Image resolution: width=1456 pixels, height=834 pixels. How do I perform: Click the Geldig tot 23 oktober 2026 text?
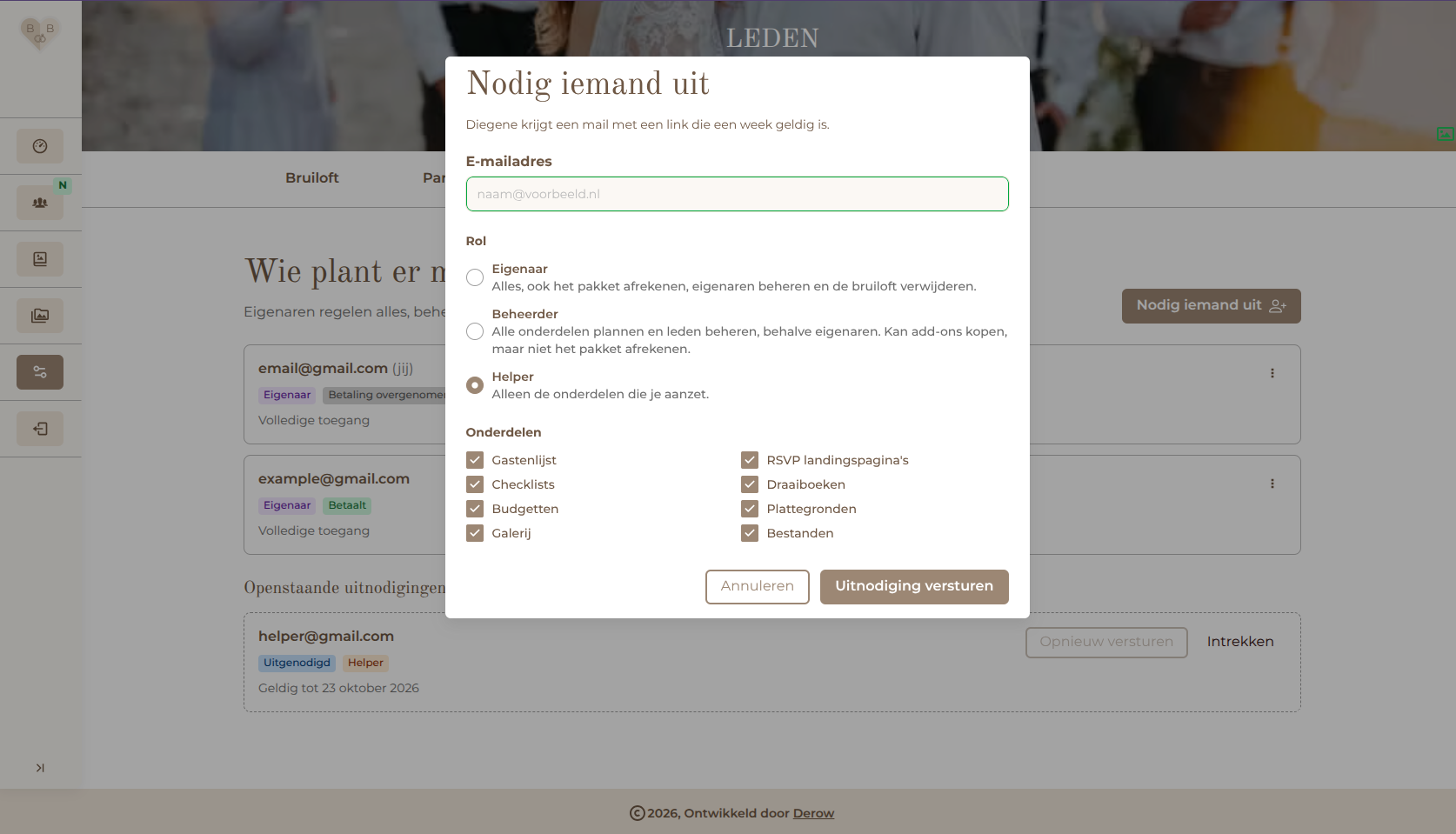(x=338, y=688)
